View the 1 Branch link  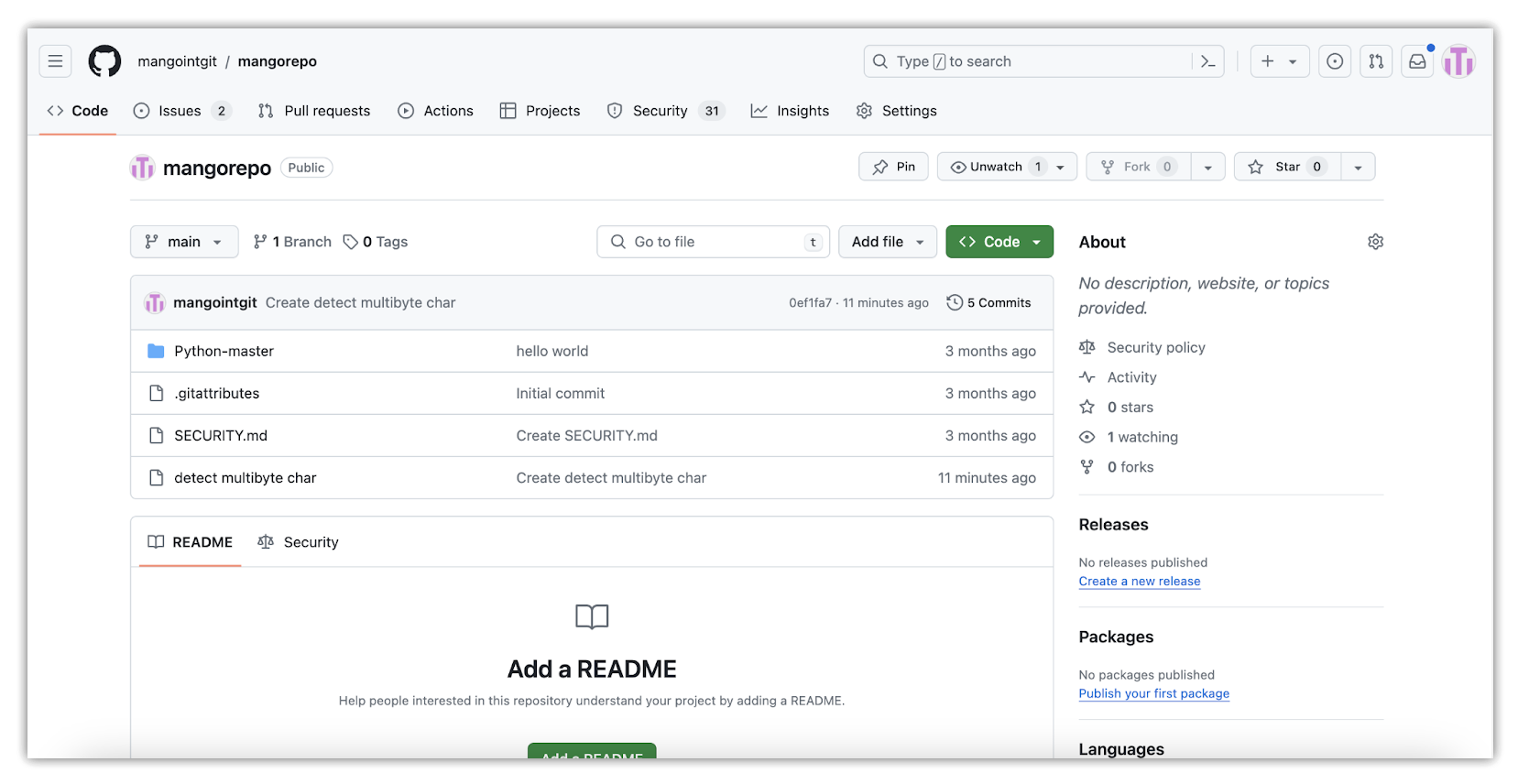click(292, 242)
